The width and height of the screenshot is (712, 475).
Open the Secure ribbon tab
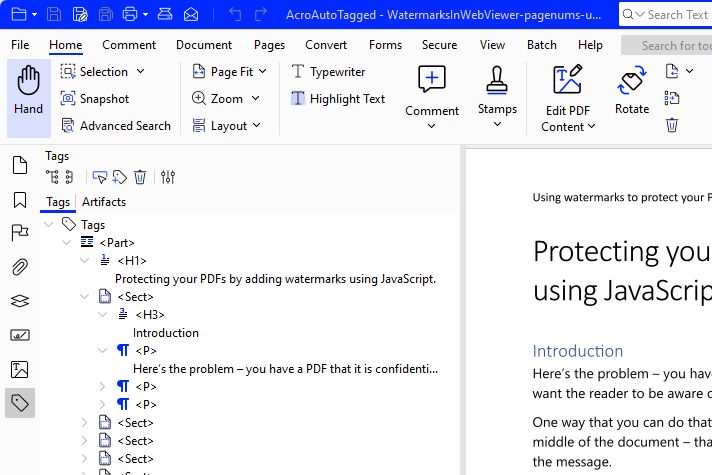click(x=440, y=45)
